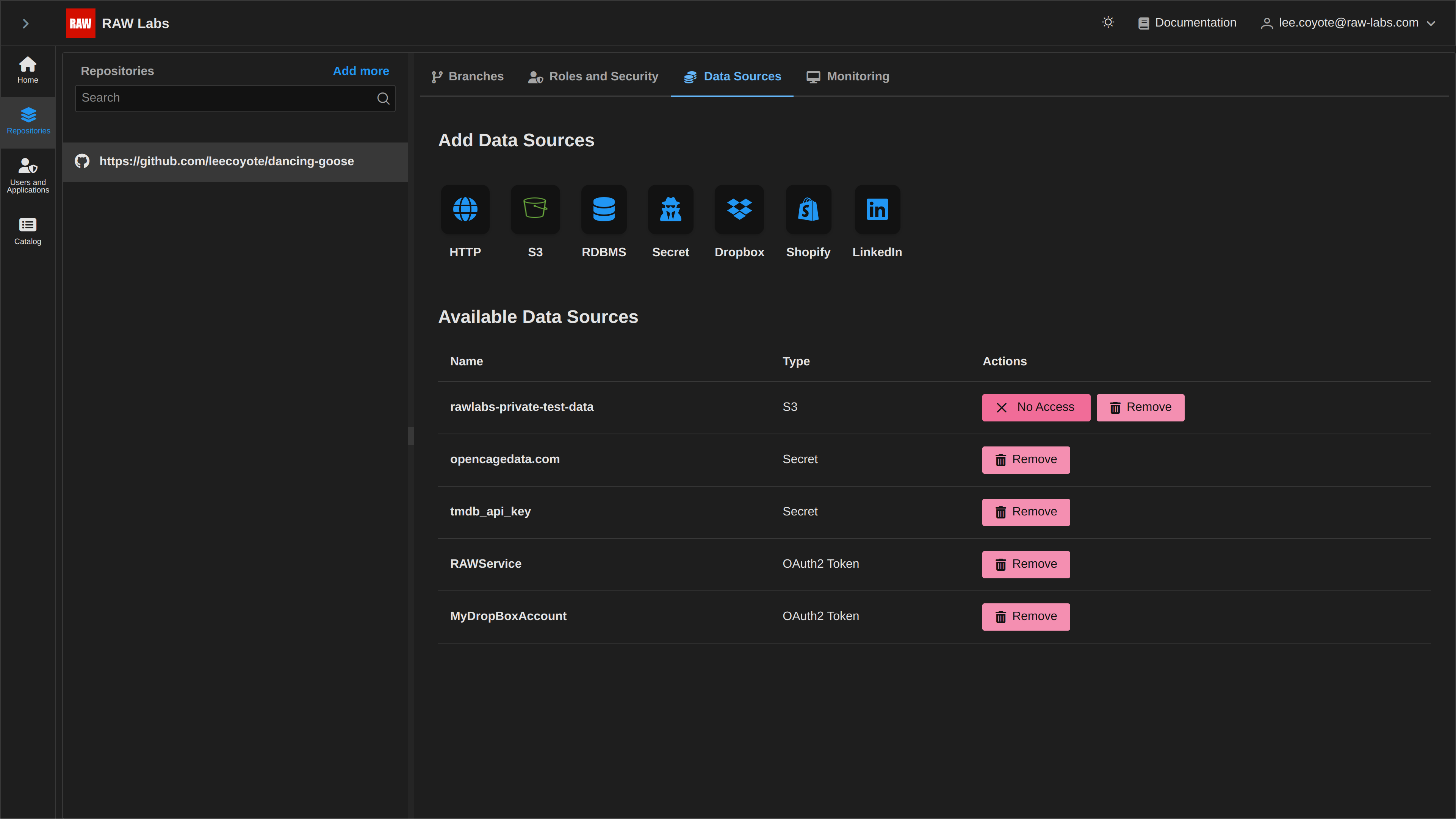This screenshot has height=819, width=1456.
Task: Switch to the Branches tab
Action: tap(467, 77)
